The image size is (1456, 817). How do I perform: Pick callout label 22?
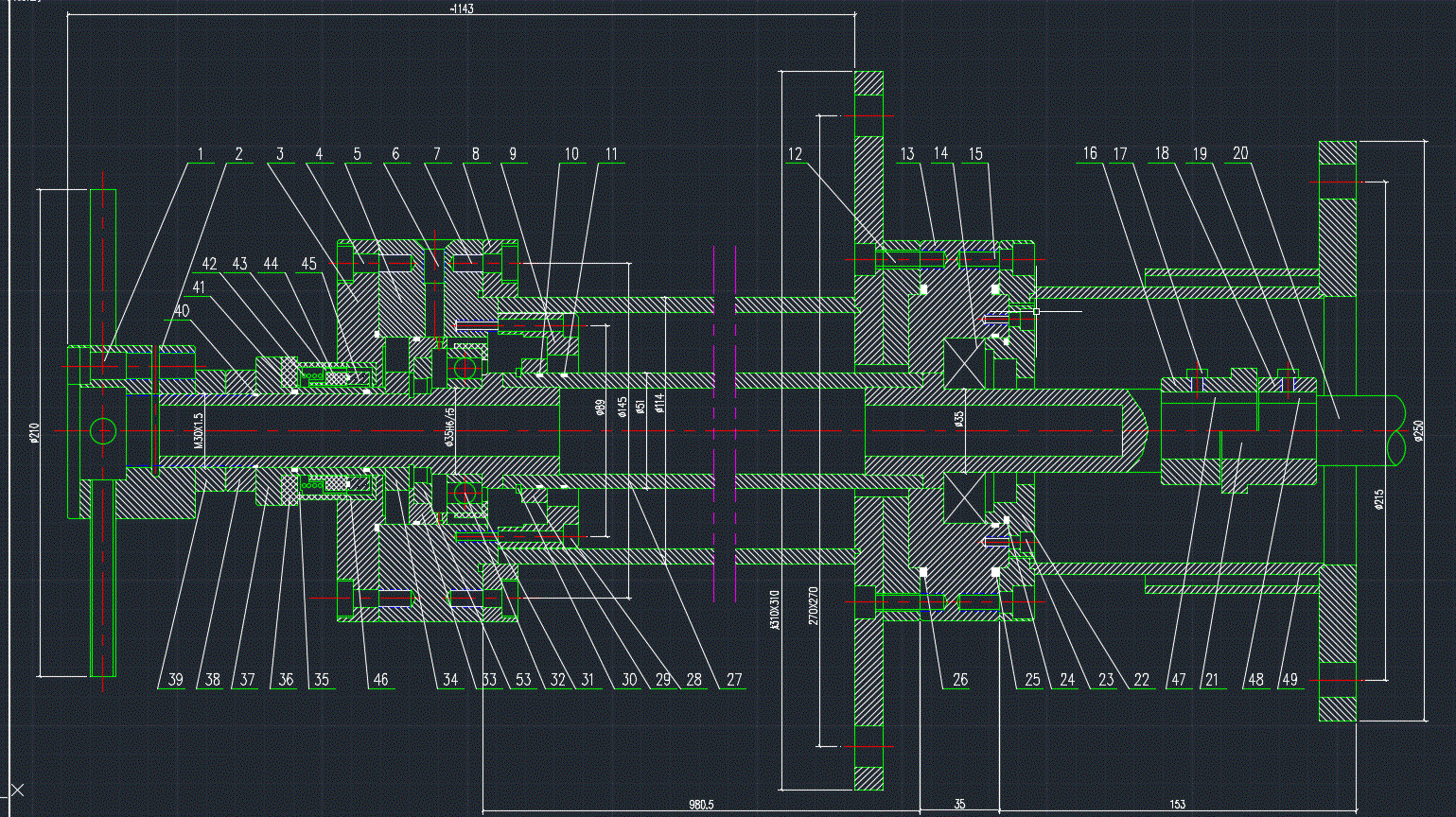[1142, 680]
